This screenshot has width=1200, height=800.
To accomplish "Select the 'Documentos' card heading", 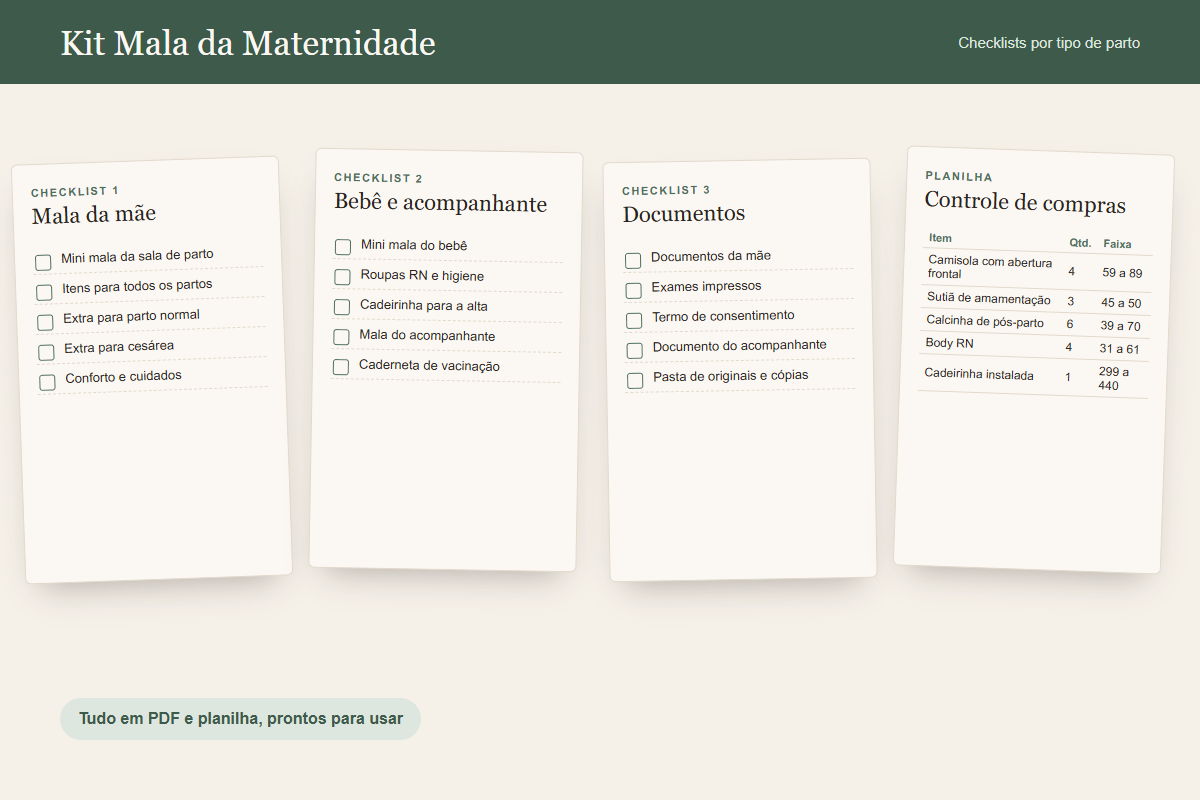I will tap(684, 214).
